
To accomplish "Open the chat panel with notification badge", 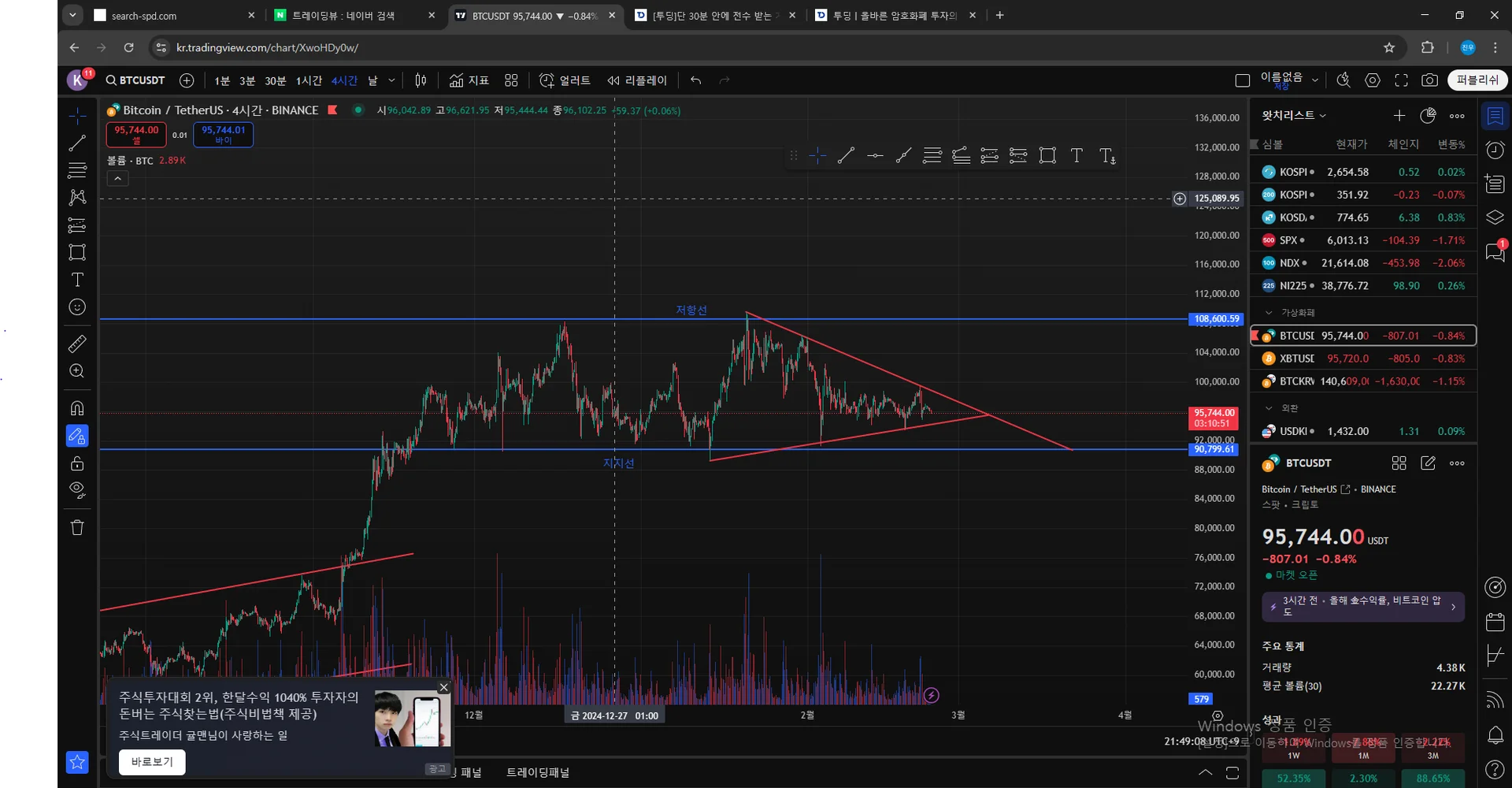I will (x=1495, y=252).
